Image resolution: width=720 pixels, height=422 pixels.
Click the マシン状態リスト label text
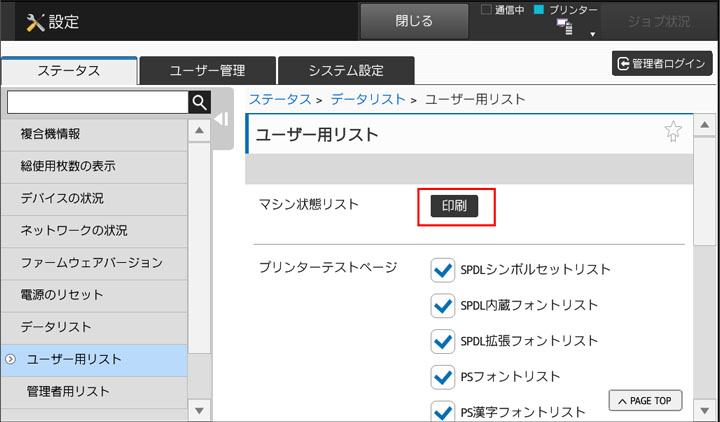(x=309, y=205)
